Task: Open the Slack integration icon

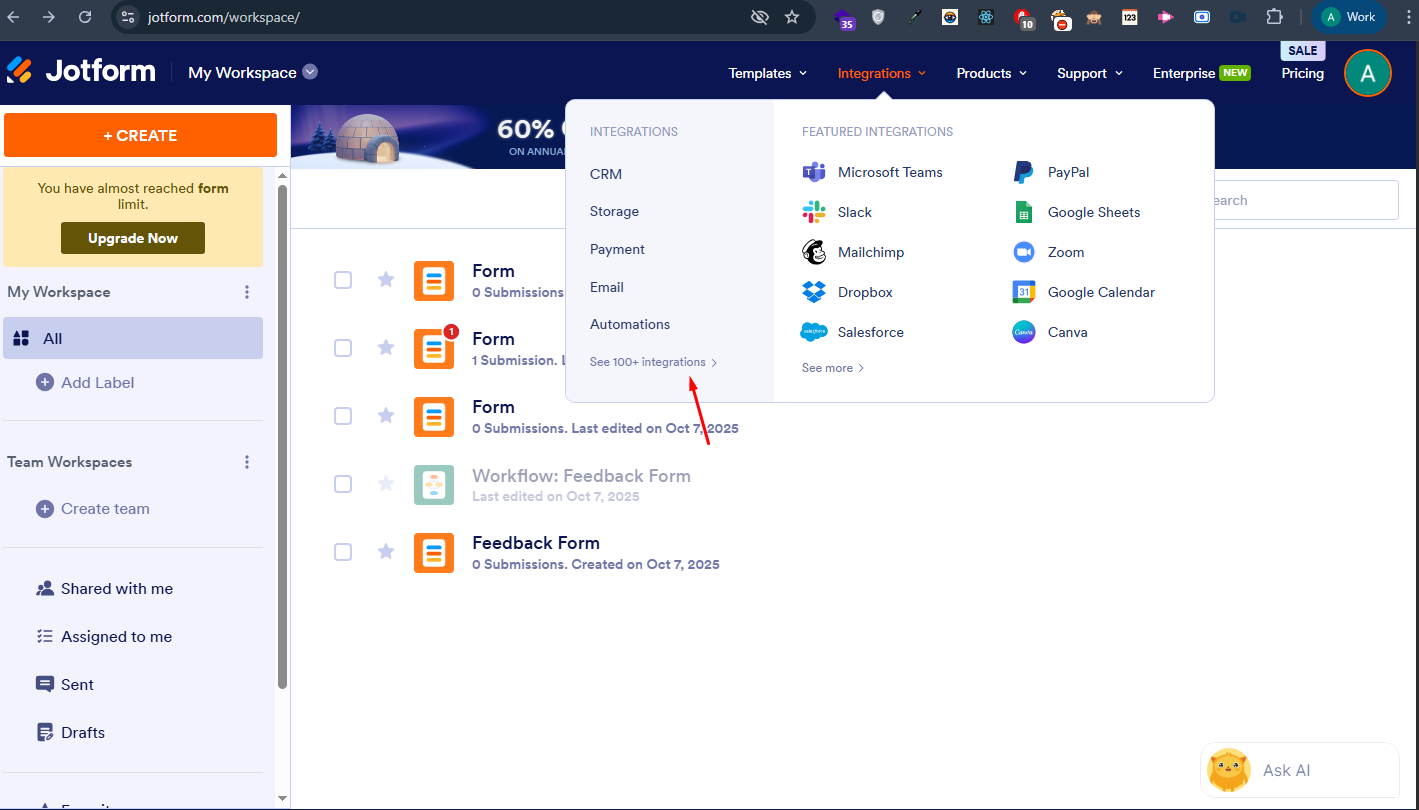Action: [x=814, y=212]
